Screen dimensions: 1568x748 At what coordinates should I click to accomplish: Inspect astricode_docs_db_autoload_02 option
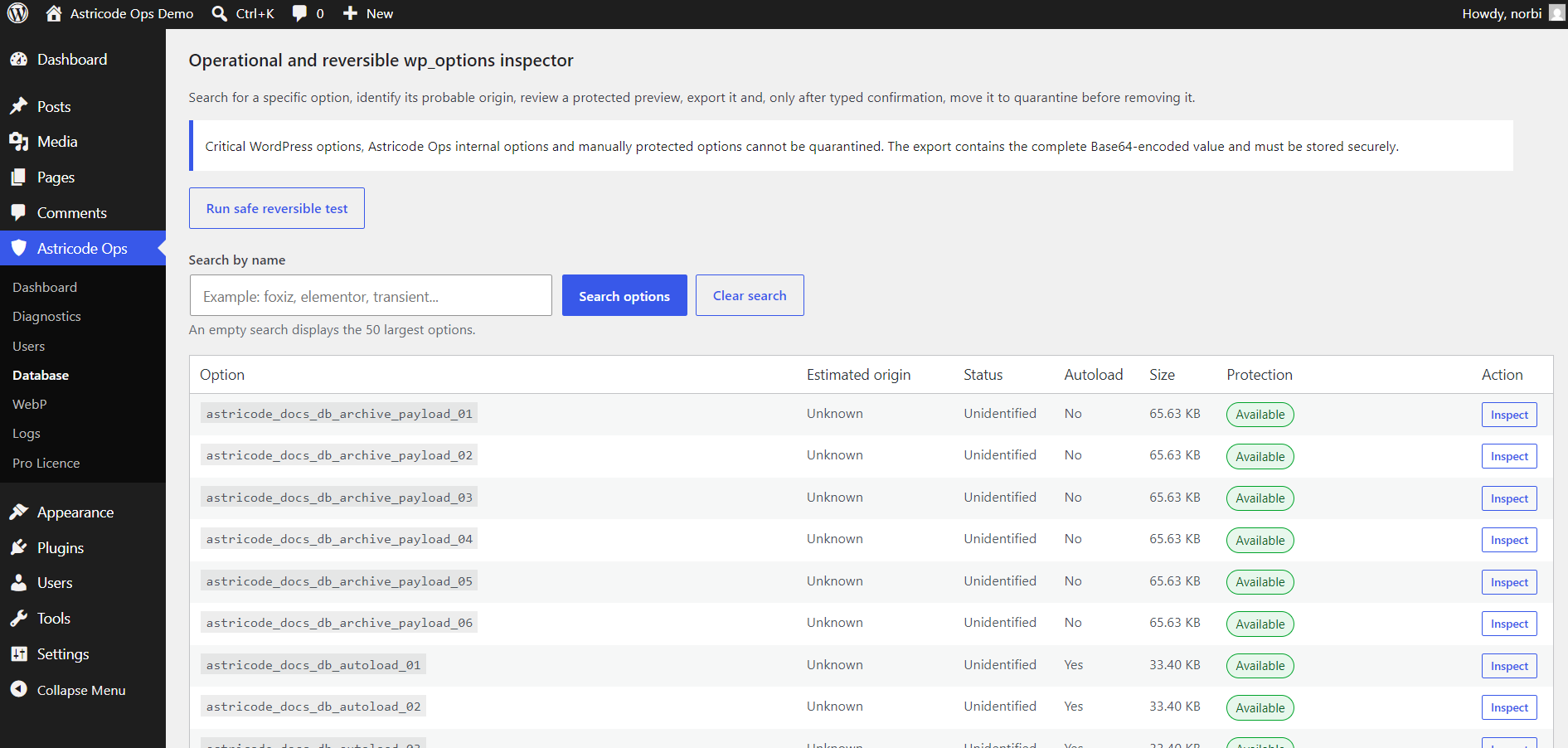1509,707
